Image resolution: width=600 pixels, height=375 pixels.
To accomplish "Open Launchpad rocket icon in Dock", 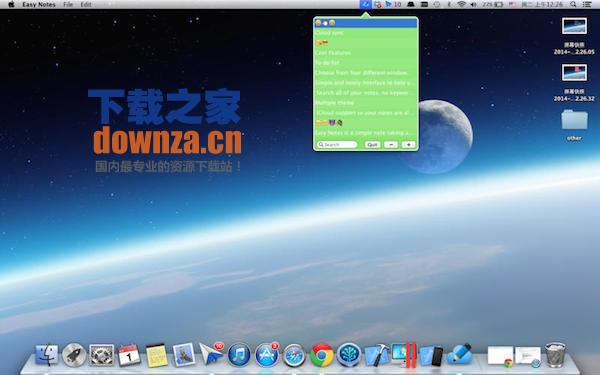I will tap(74, 355).
